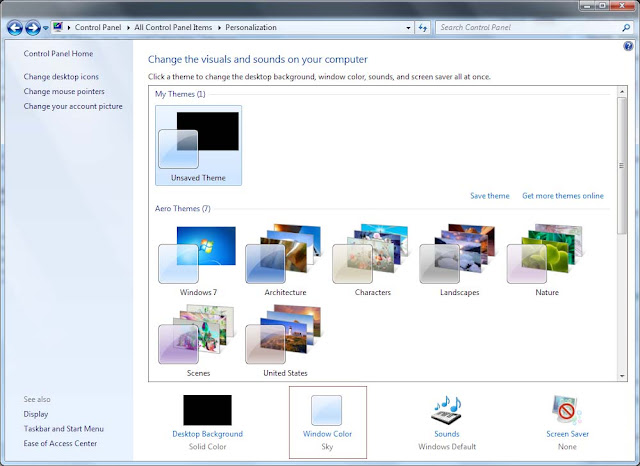Select the Architecture theme
The width and height of the screenshot is (640, 466).
click(285, 260)
